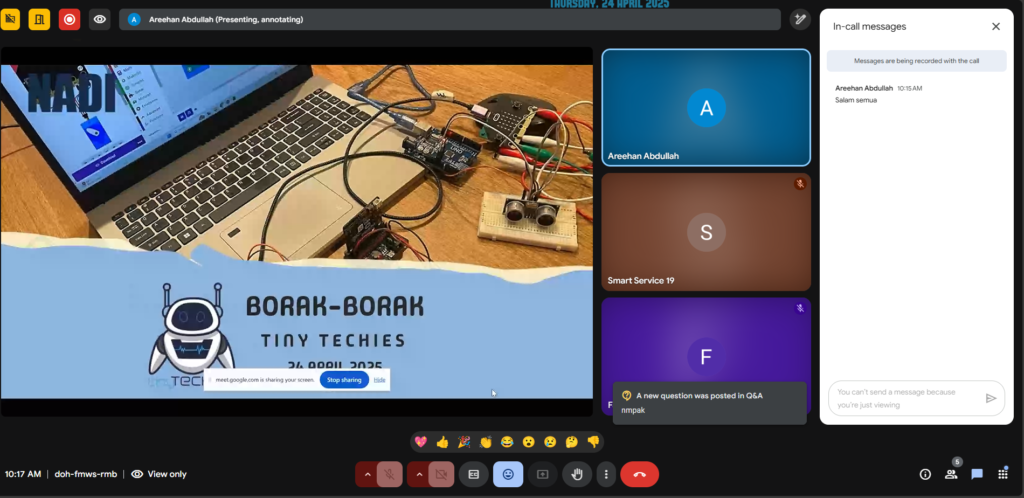Click the yellow door icon in top bar
1024x498 pixels.
tap(39, 20)
